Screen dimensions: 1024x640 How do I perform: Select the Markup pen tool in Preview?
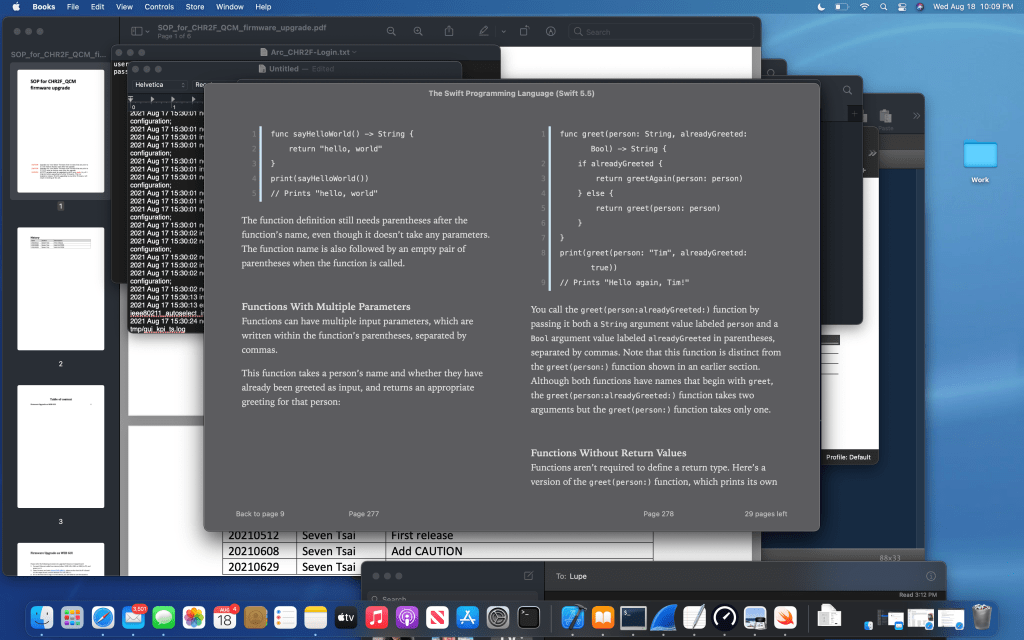click(484, 32)
